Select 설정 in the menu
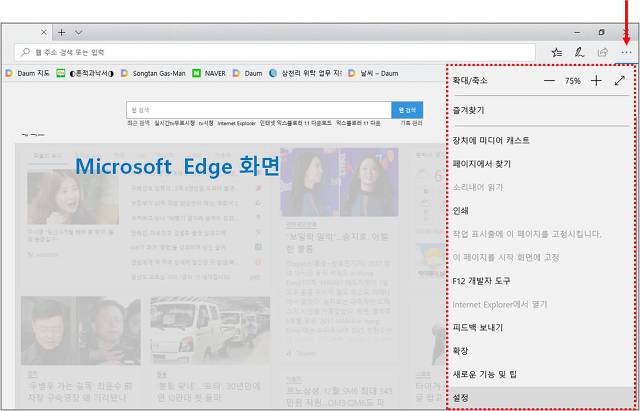Image resolution: width=640 pixels, height=411 pixels. (461, 397)
